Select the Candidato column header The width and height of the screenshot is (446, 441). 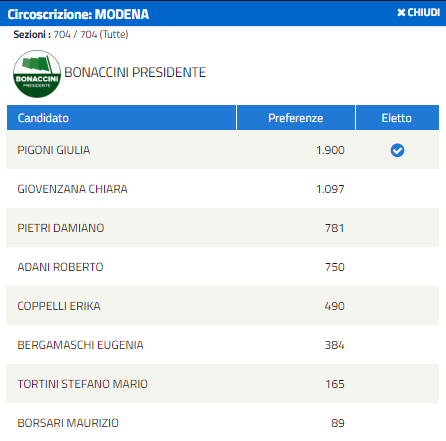tap(121, 118)
